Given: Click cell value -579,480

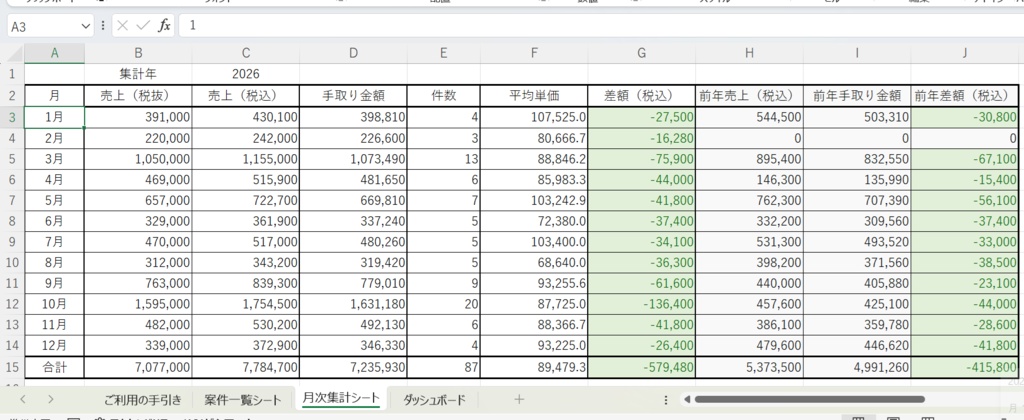Looking at the screenshot, I should point(642,367).
